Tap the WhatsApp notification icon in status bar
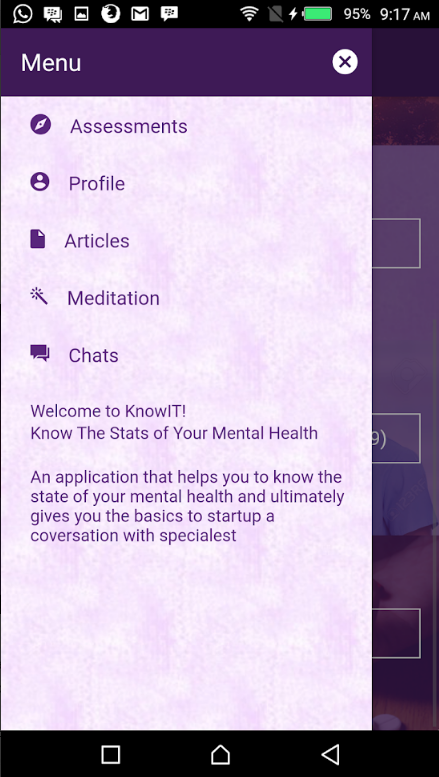 pos(22,13)
